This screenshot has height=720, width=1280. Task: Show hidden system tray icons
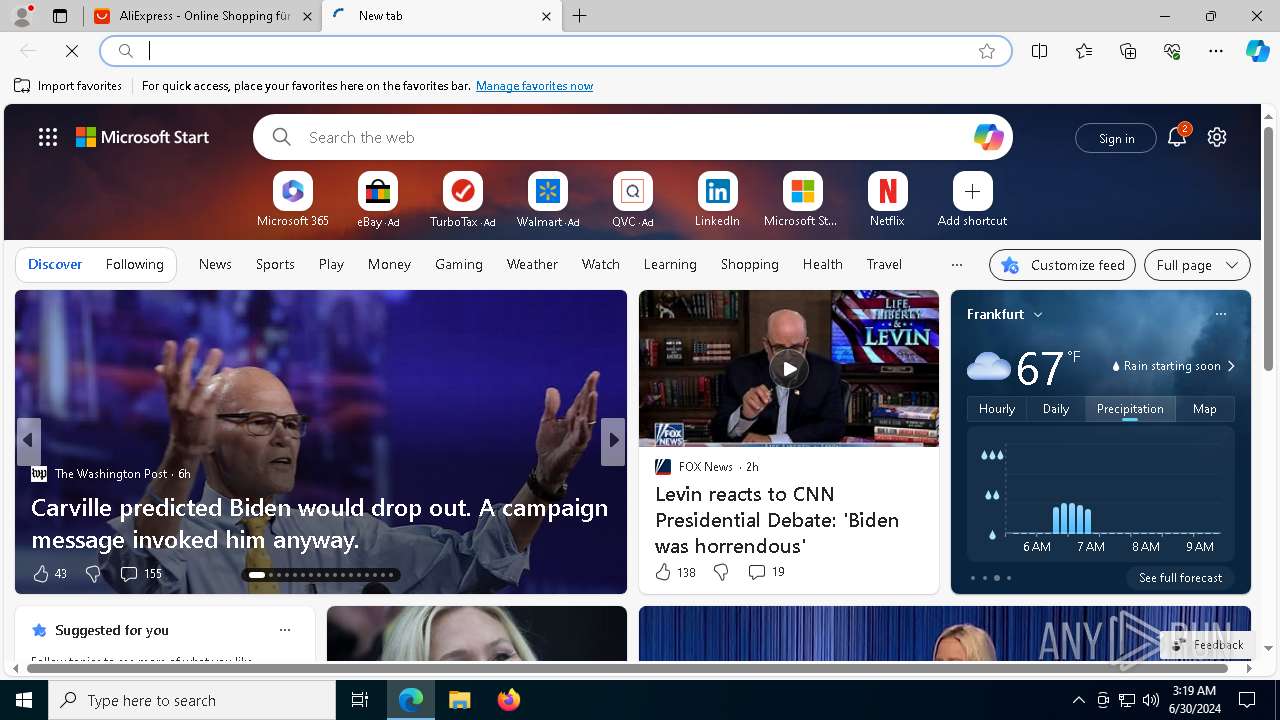1078,700
